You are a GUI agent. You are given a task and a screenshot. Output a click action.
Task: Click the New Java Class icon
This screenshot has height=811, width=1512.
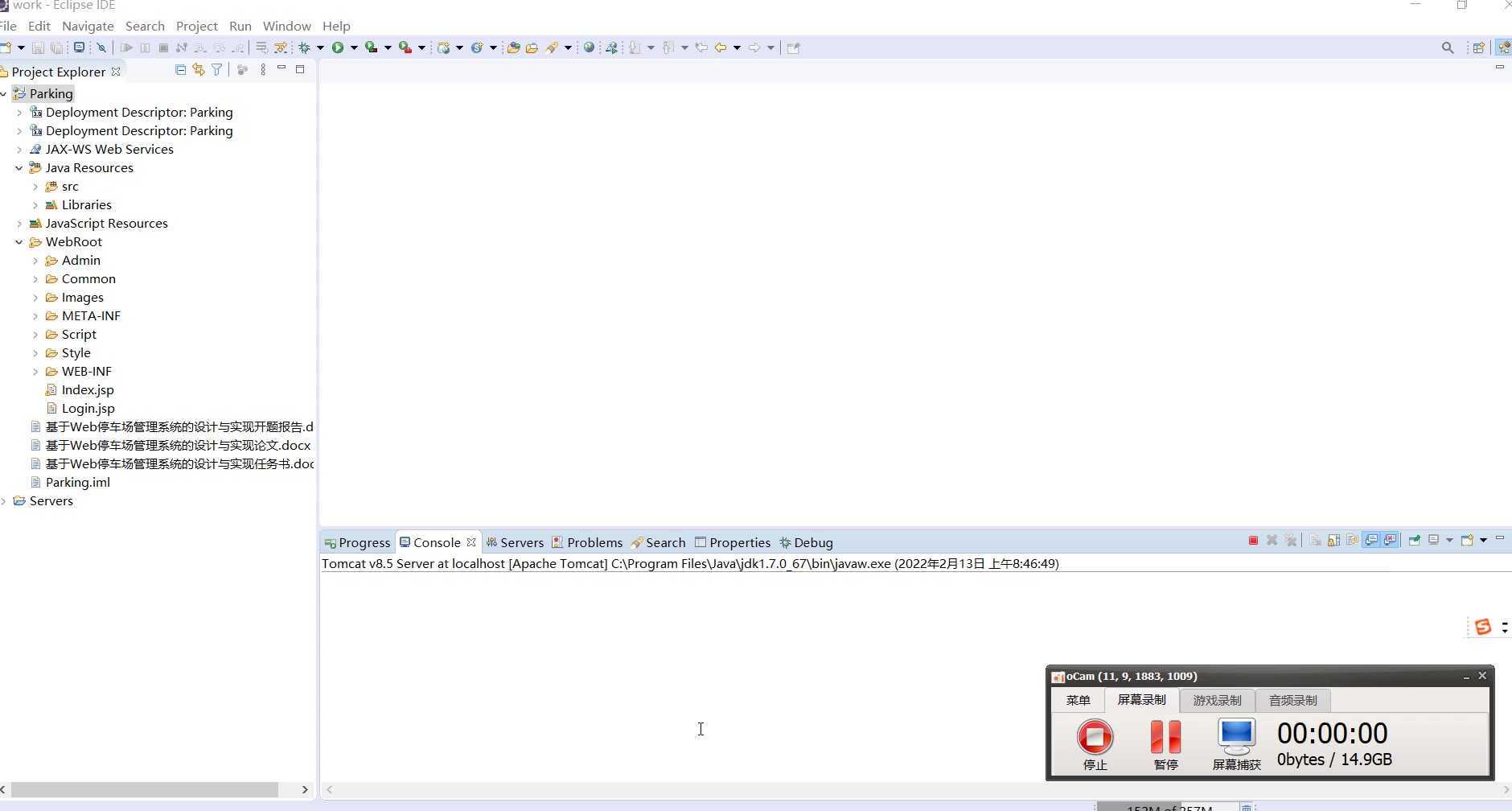(x=476, y=47)
